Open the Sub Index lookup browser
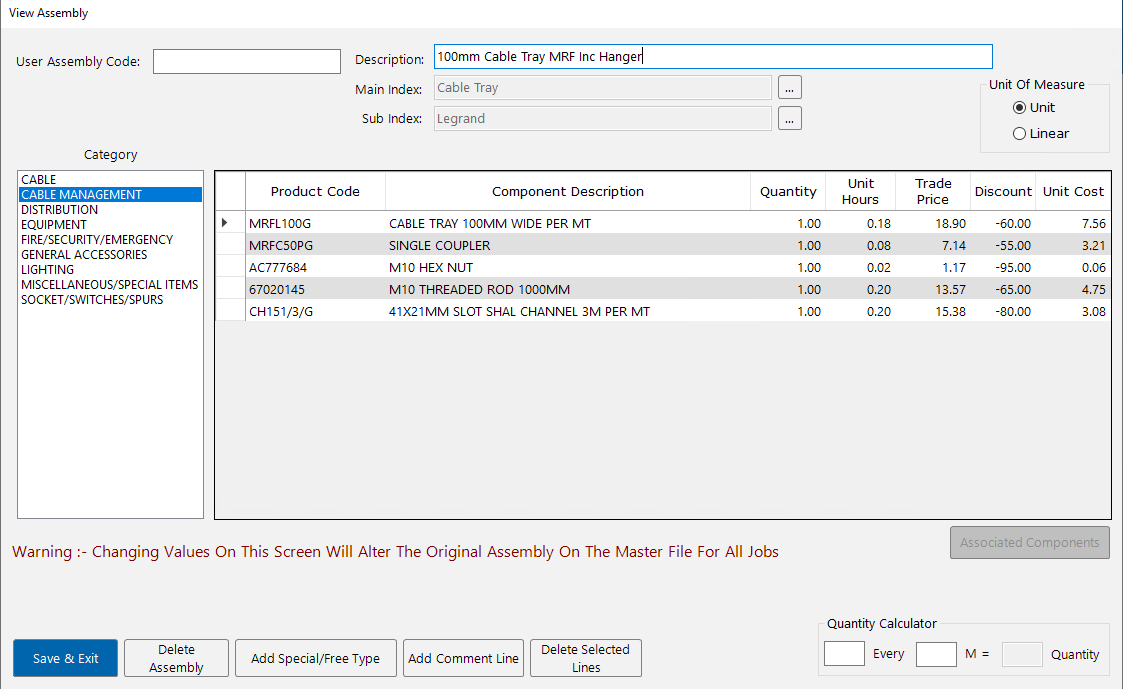 click(789, 118)
